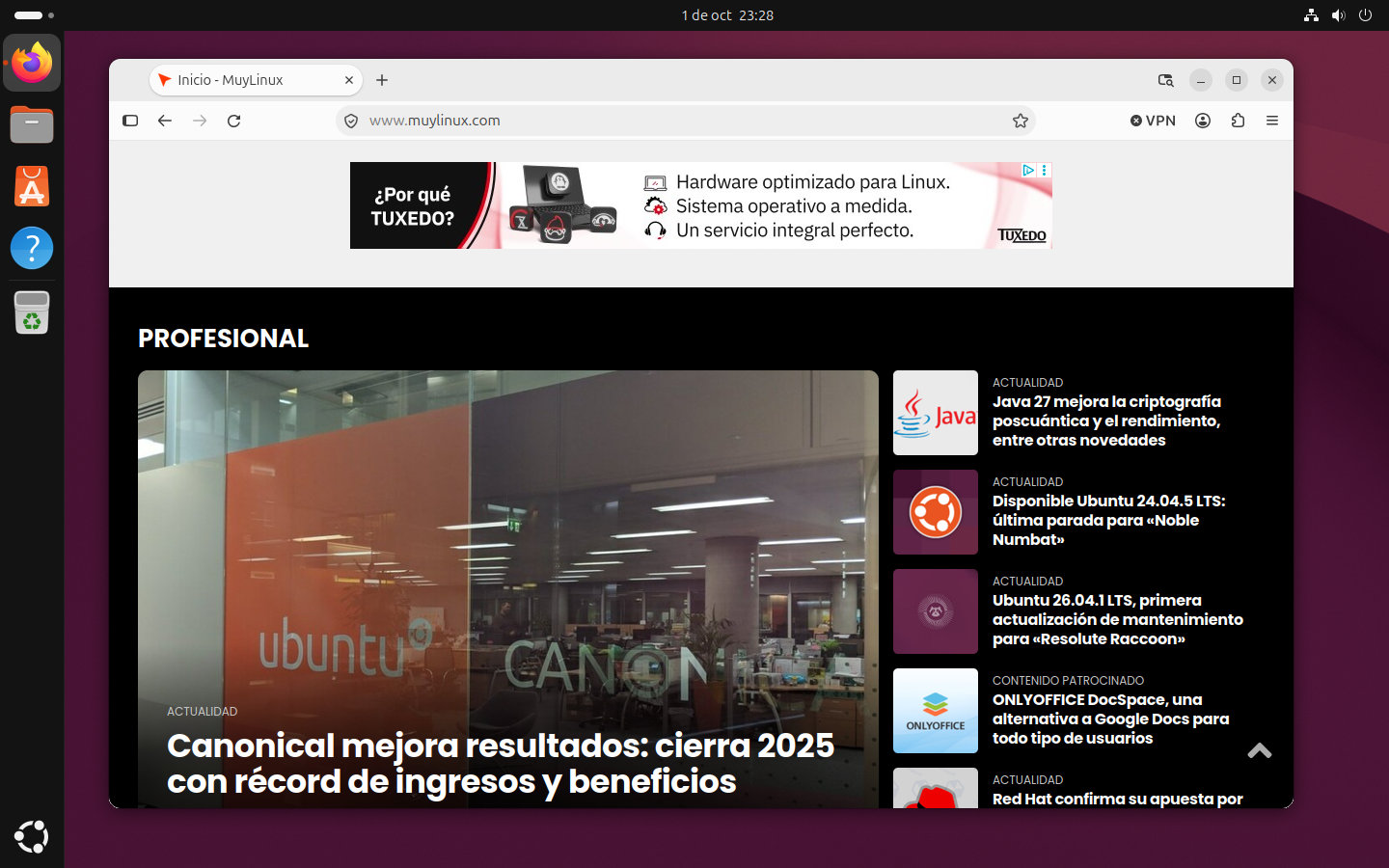
Task: Open the power menu icon
Action: pyautogui.click(x=1365, y=15)
